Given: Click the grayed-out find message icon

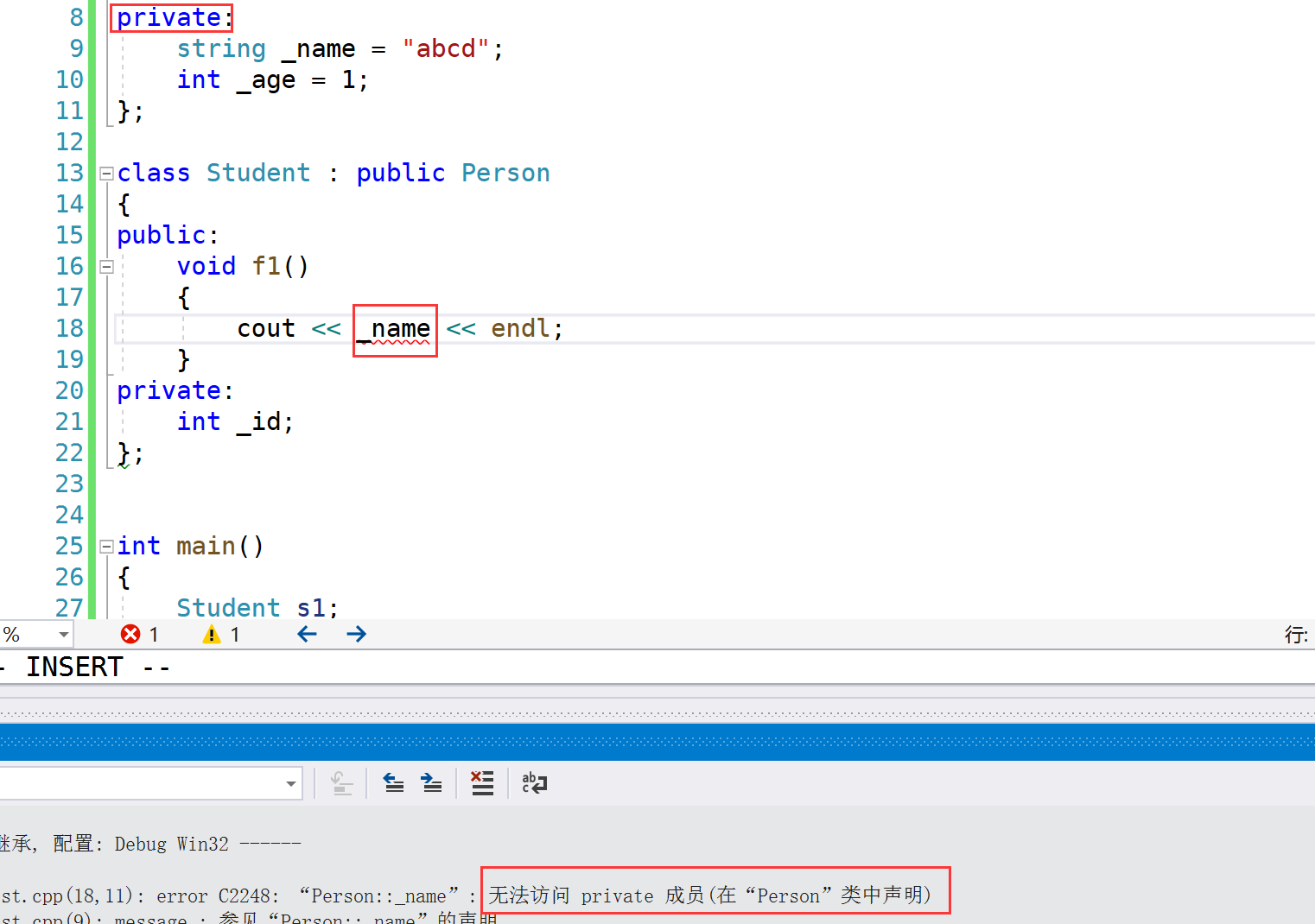Looking at the screenshot, I should (341, 783).
